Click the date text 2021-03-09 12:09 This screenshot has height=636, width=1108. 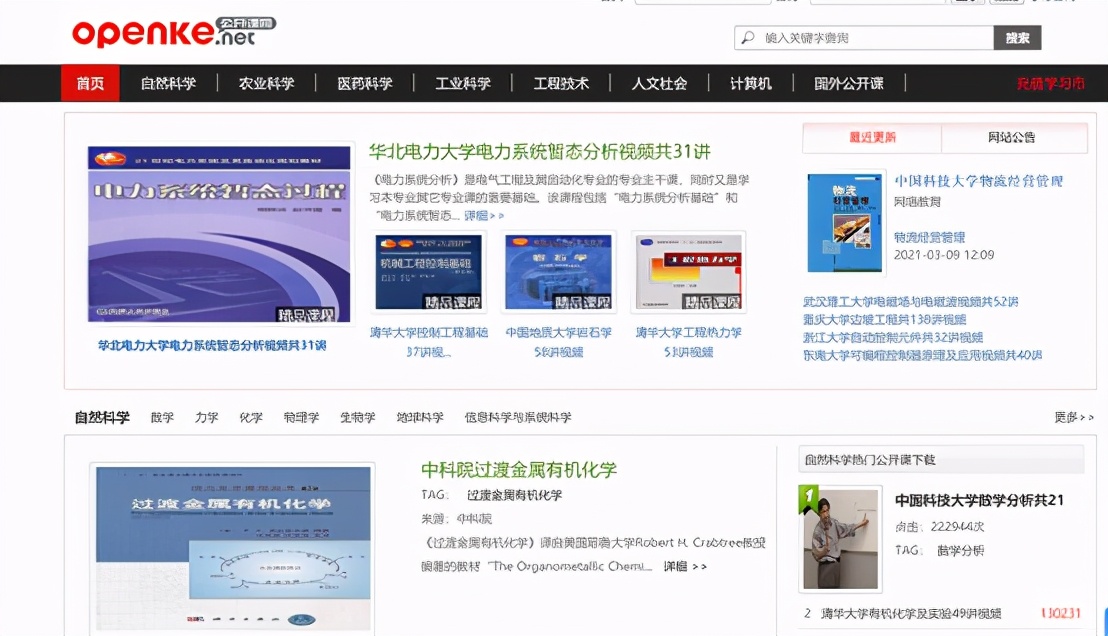[944, 255]
